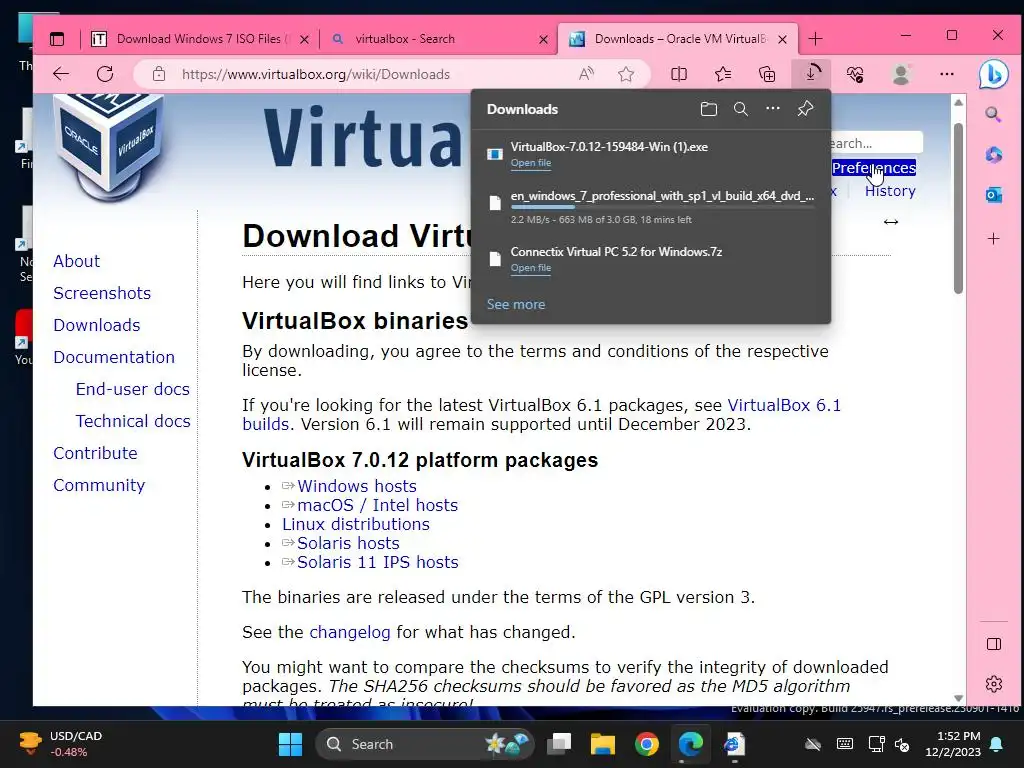The width and height of the screenshot is (1024, 768).
Task: Click Solaris 11 IPS hosts link
Action: [377, 562]
